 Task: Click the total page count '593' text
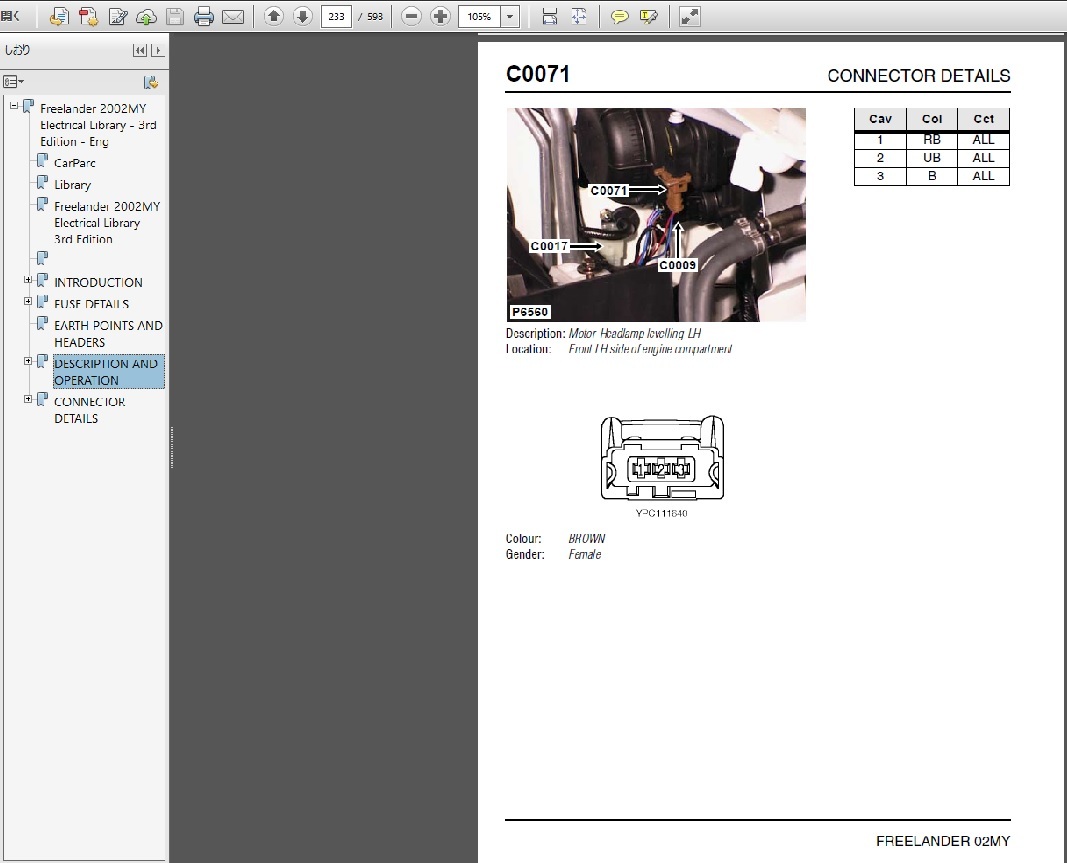(375, 16)
